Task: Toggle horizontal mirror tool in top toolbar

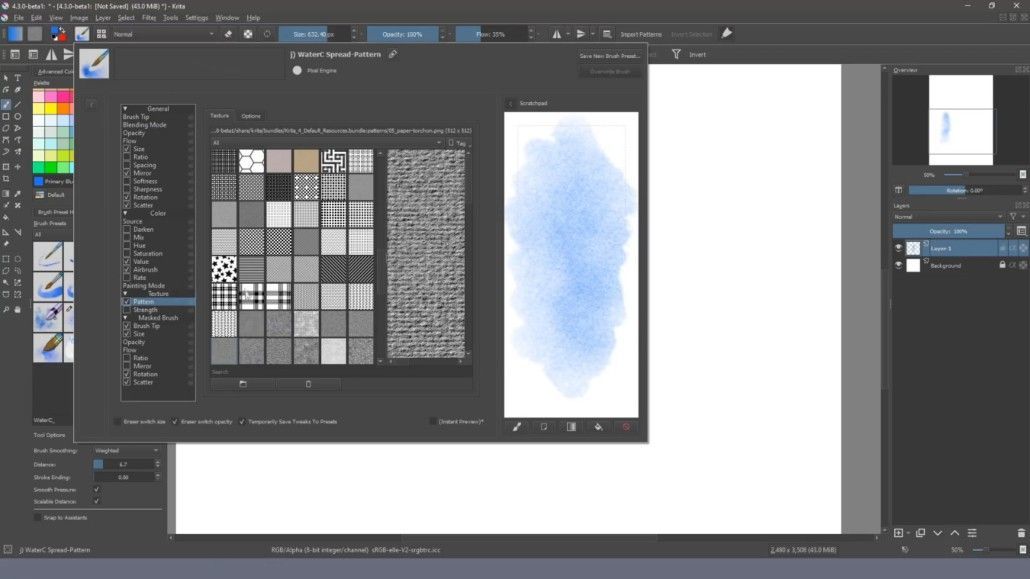Action: (556, 34)
